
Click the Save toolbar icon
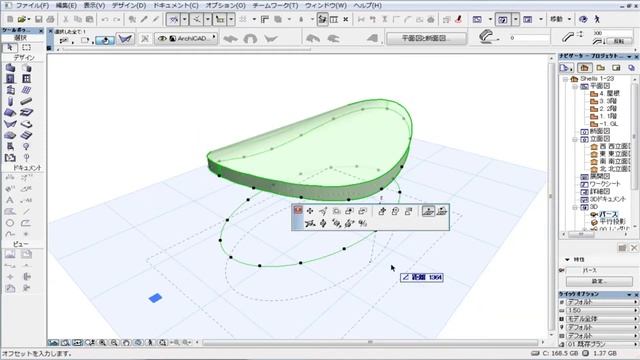(x=38, y=19)
